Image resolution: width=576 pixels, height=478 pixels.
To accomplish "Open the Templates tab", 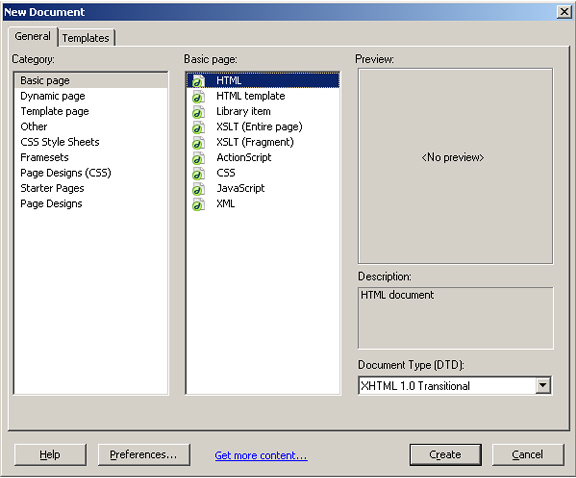I will pos(86,38).
